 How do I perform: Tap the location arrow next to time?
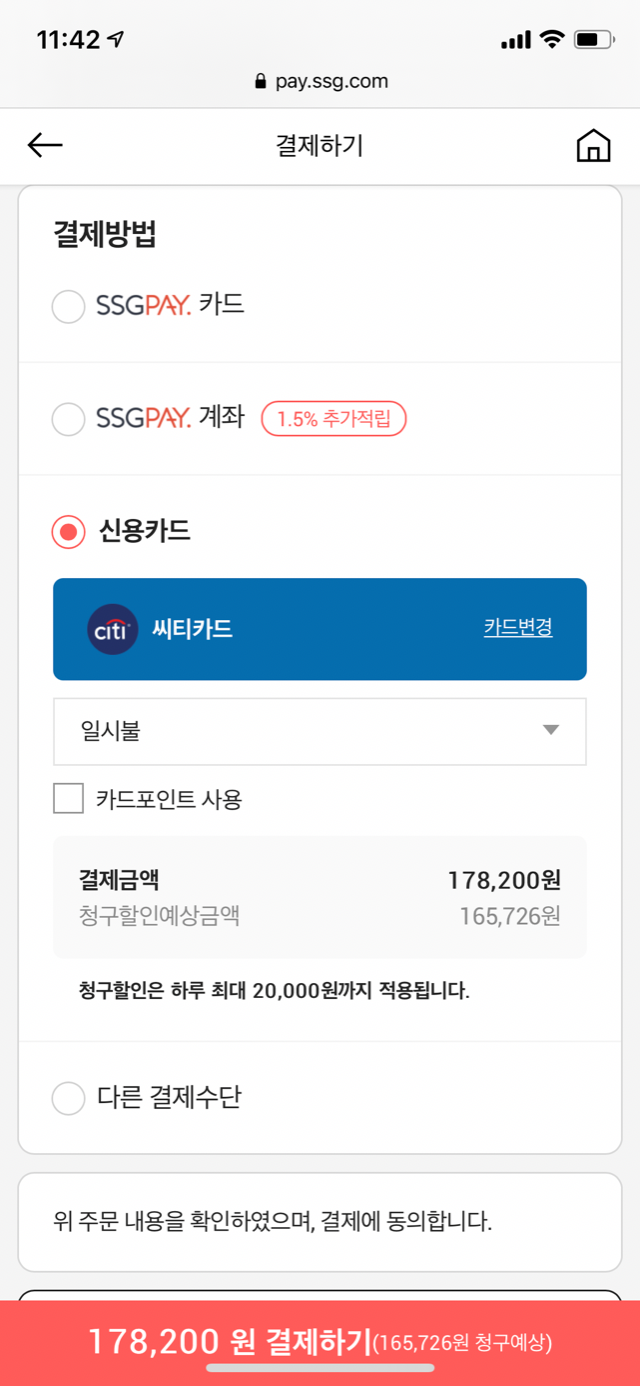(116, 40)
